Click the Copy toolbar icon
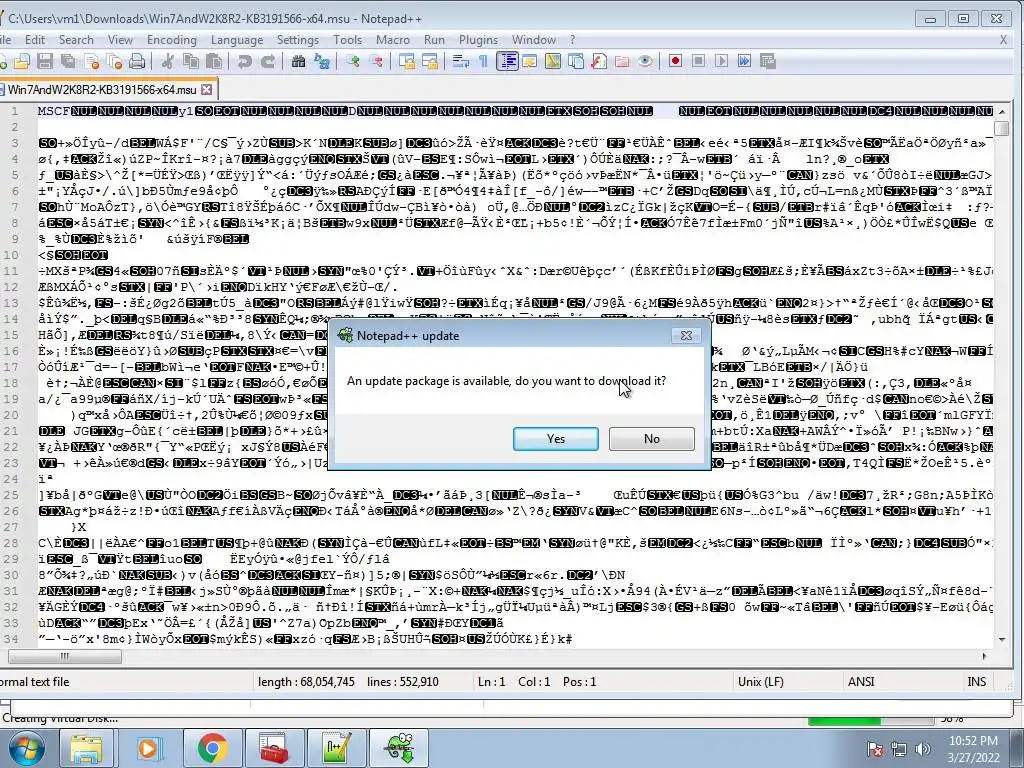Screen dimensions: 1024x768 coord(191,61)
